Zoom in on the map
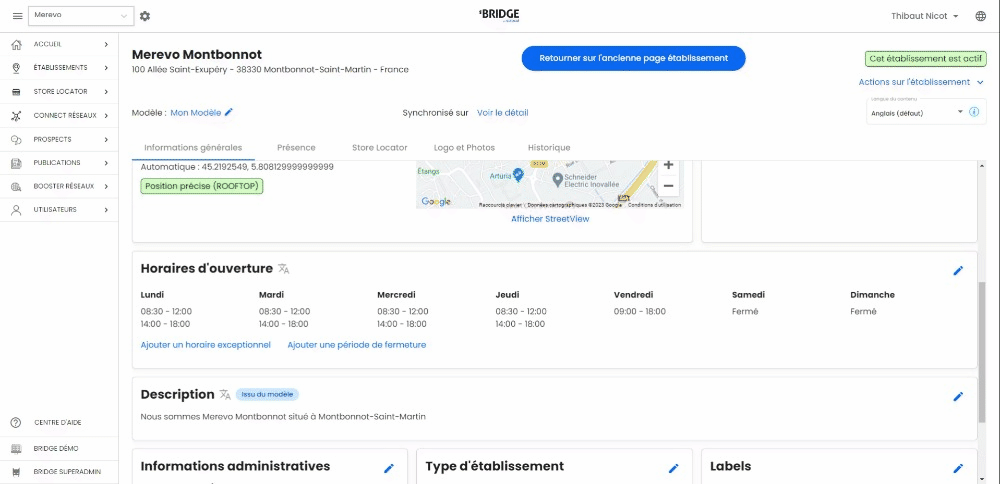This screenshot has height=484, width=1000. (668, 165)
